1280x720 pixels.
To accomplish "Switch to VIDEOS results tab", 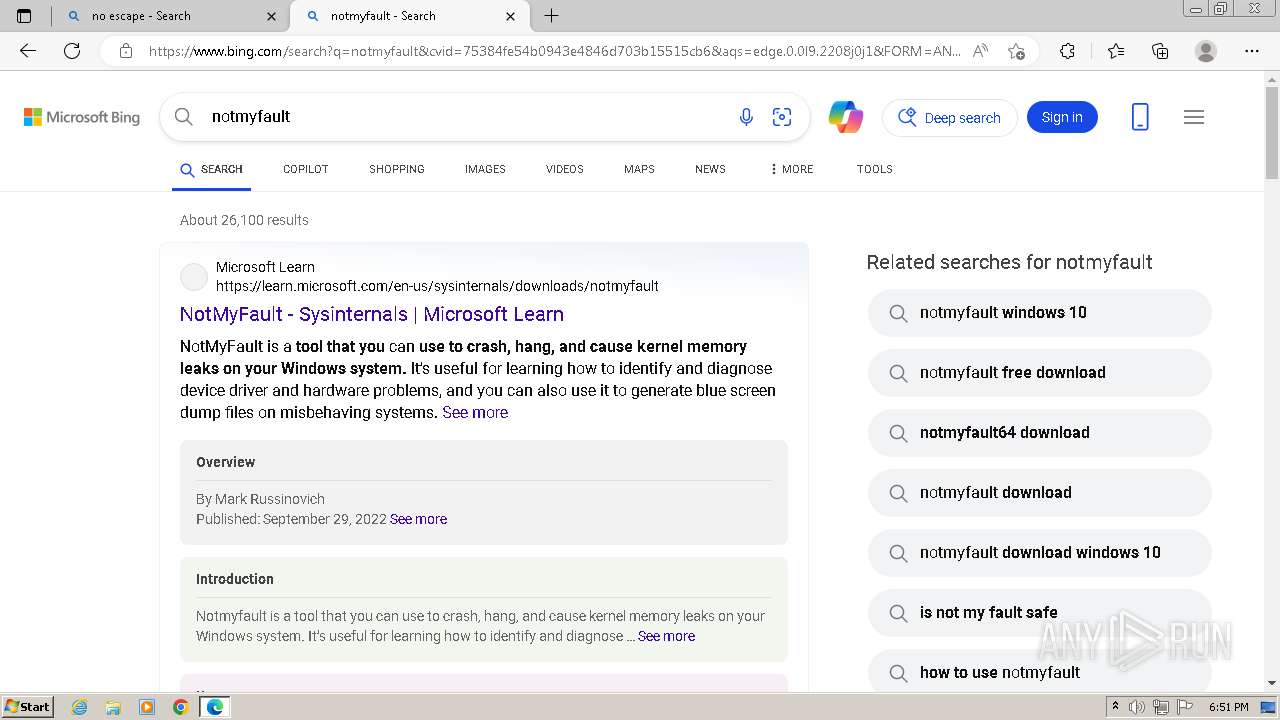I will [565, 169].
